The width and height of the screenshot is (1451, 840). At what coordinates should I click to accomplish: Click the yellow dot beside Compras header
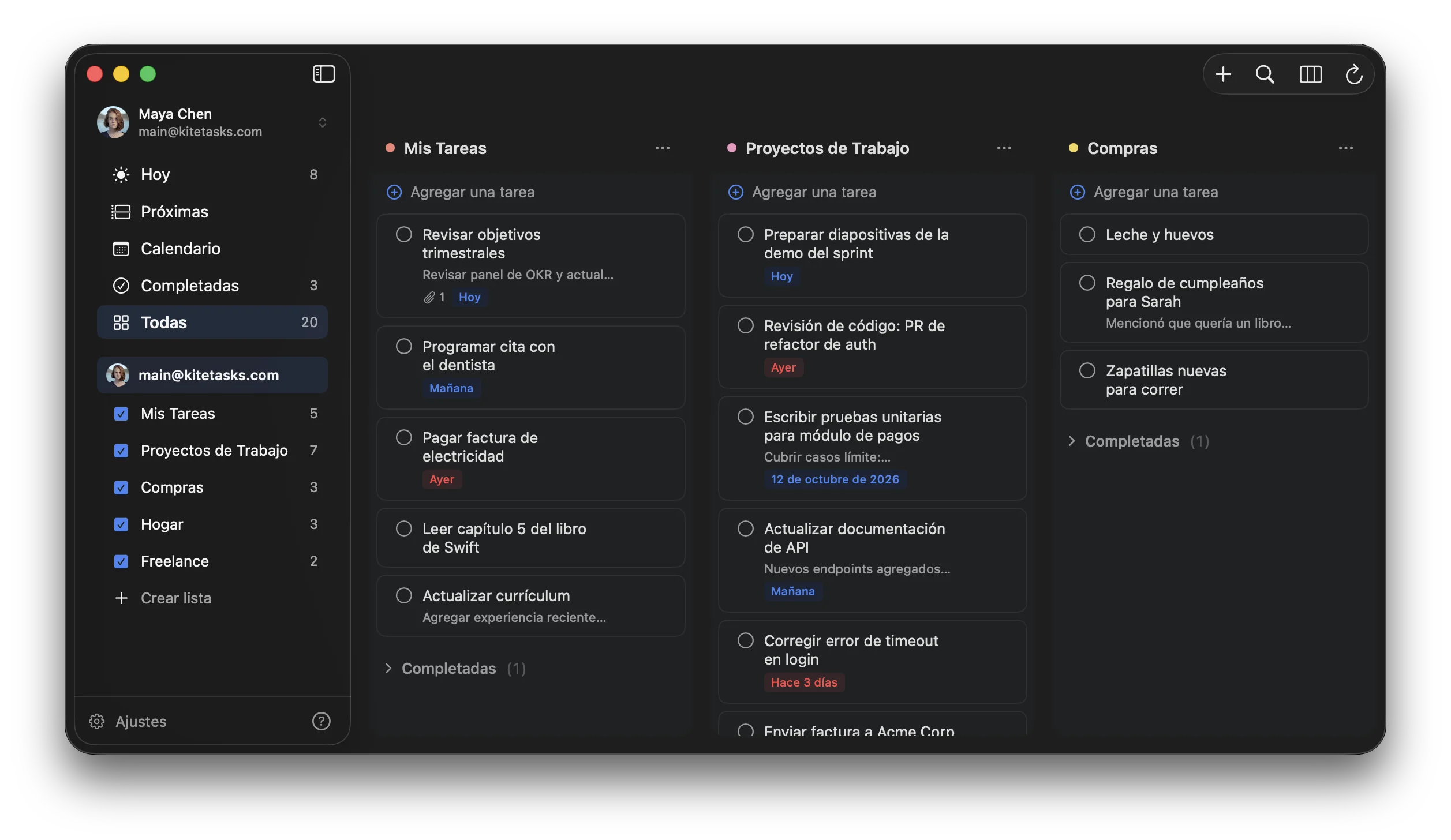click(x=1073, y=148)
